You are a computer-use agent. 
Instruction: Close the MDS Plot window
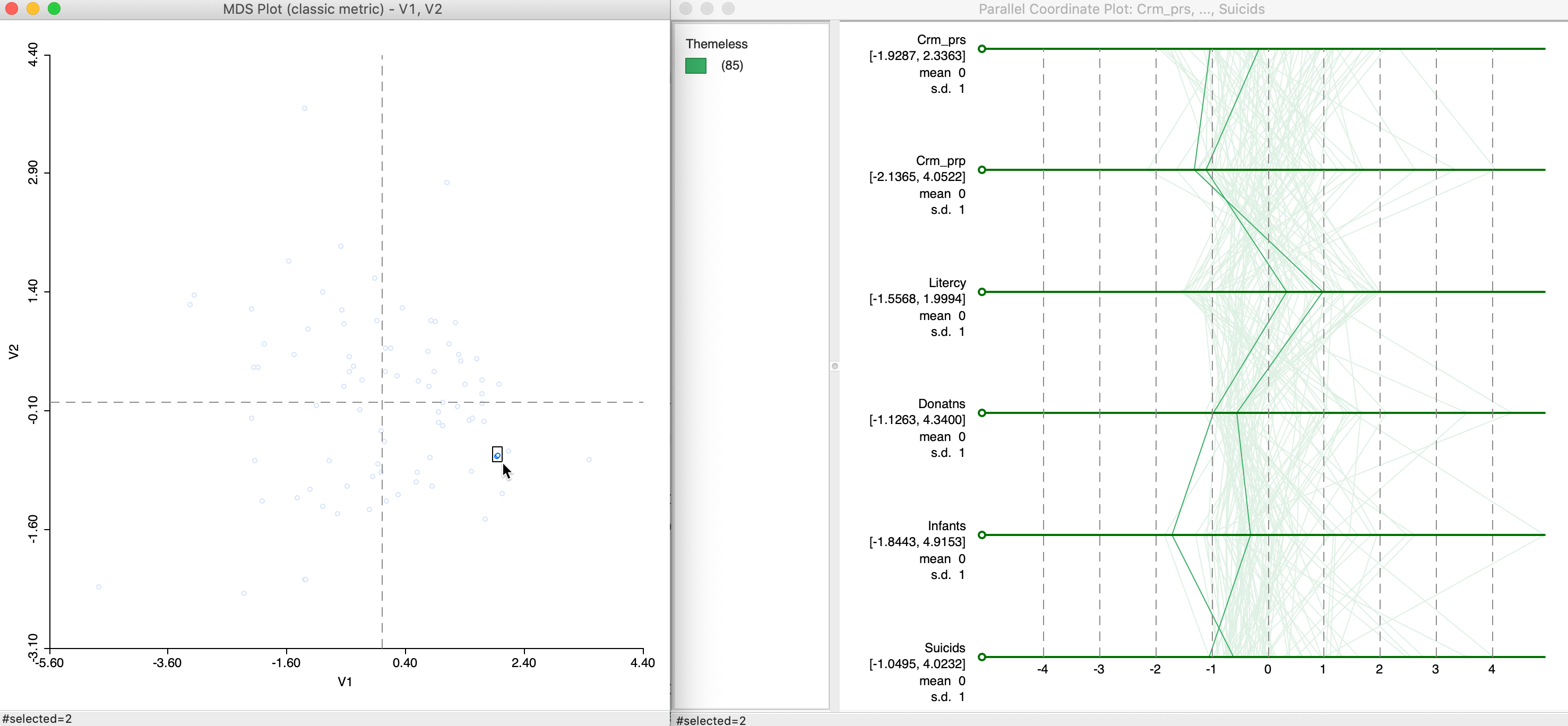point(11,8)
